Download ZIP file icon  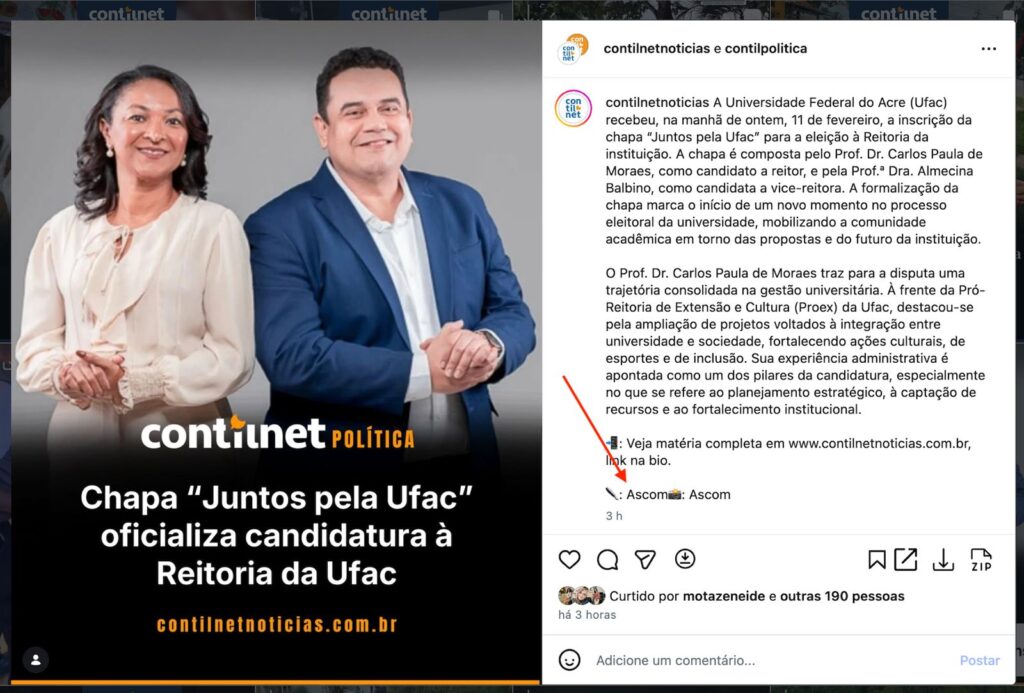click(981, 560)
